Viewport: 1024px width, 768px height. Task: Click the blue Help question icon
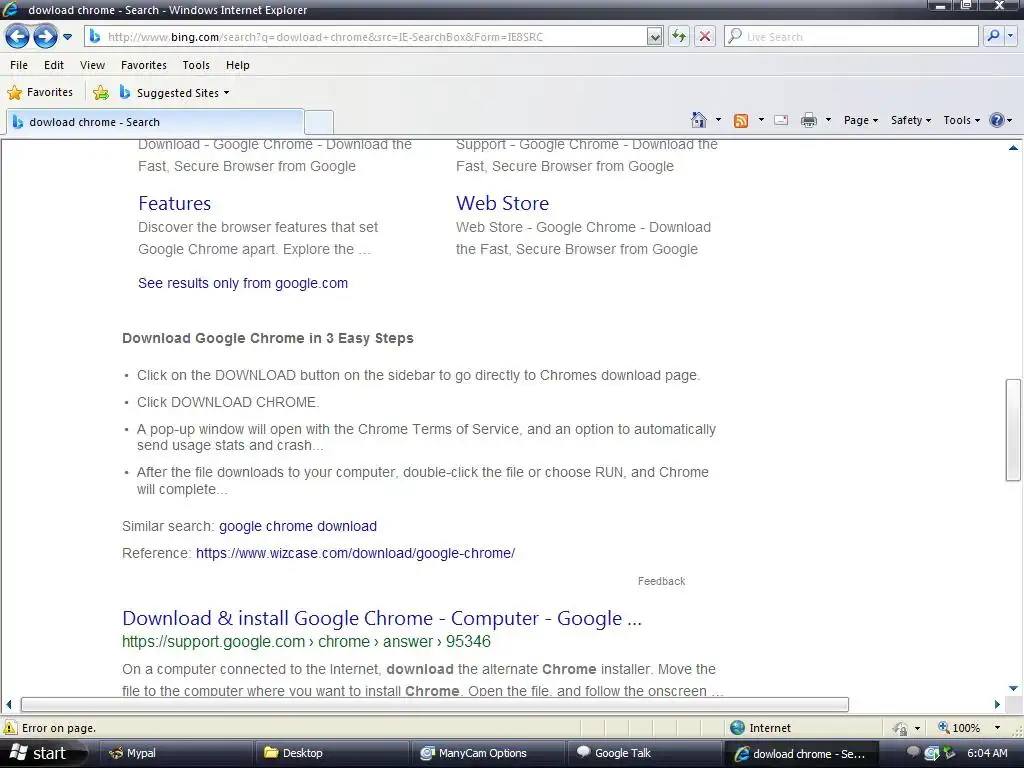click(x=997, y=120)
